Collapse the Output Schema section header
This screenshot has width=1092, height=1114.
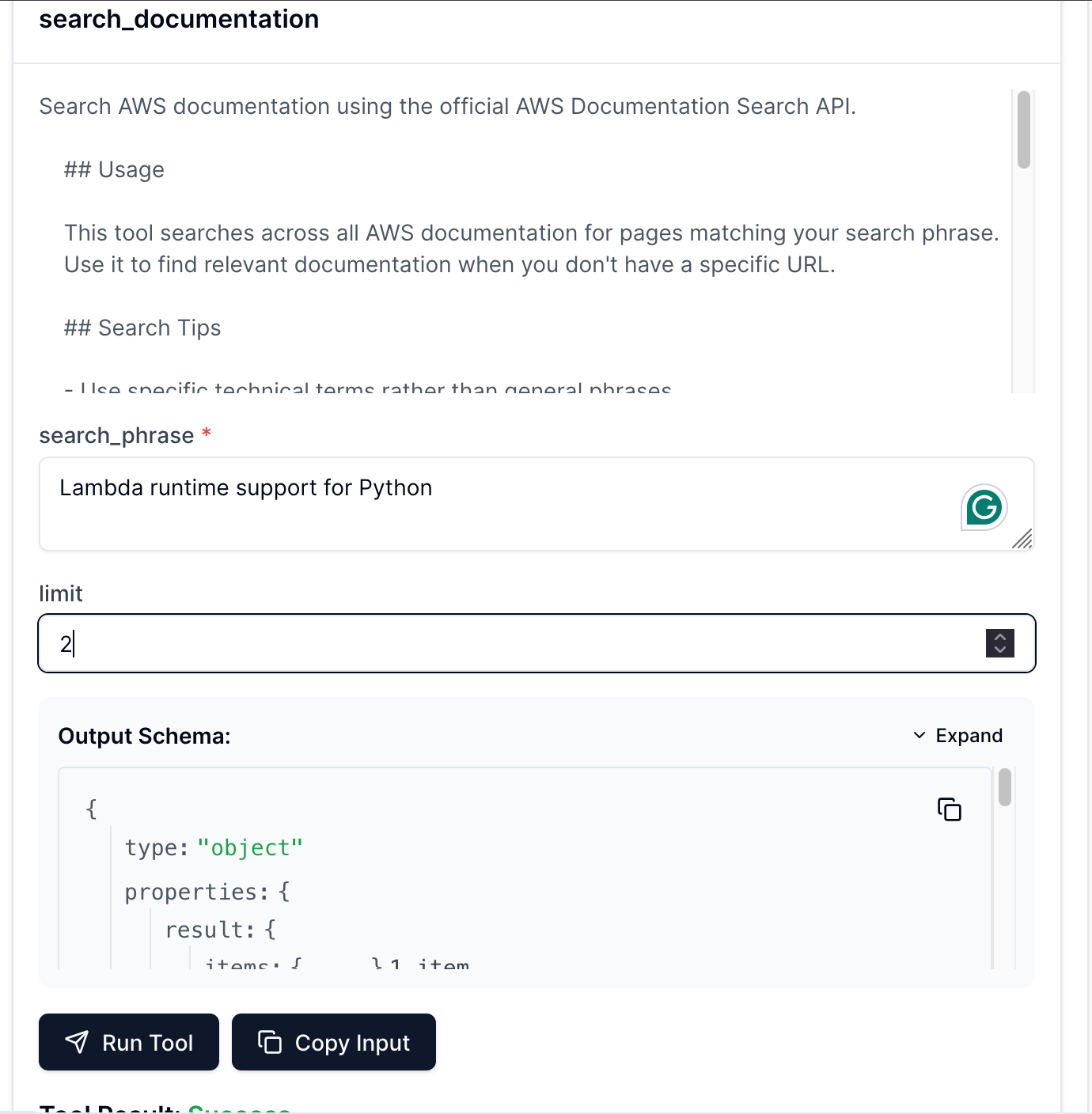143,735
